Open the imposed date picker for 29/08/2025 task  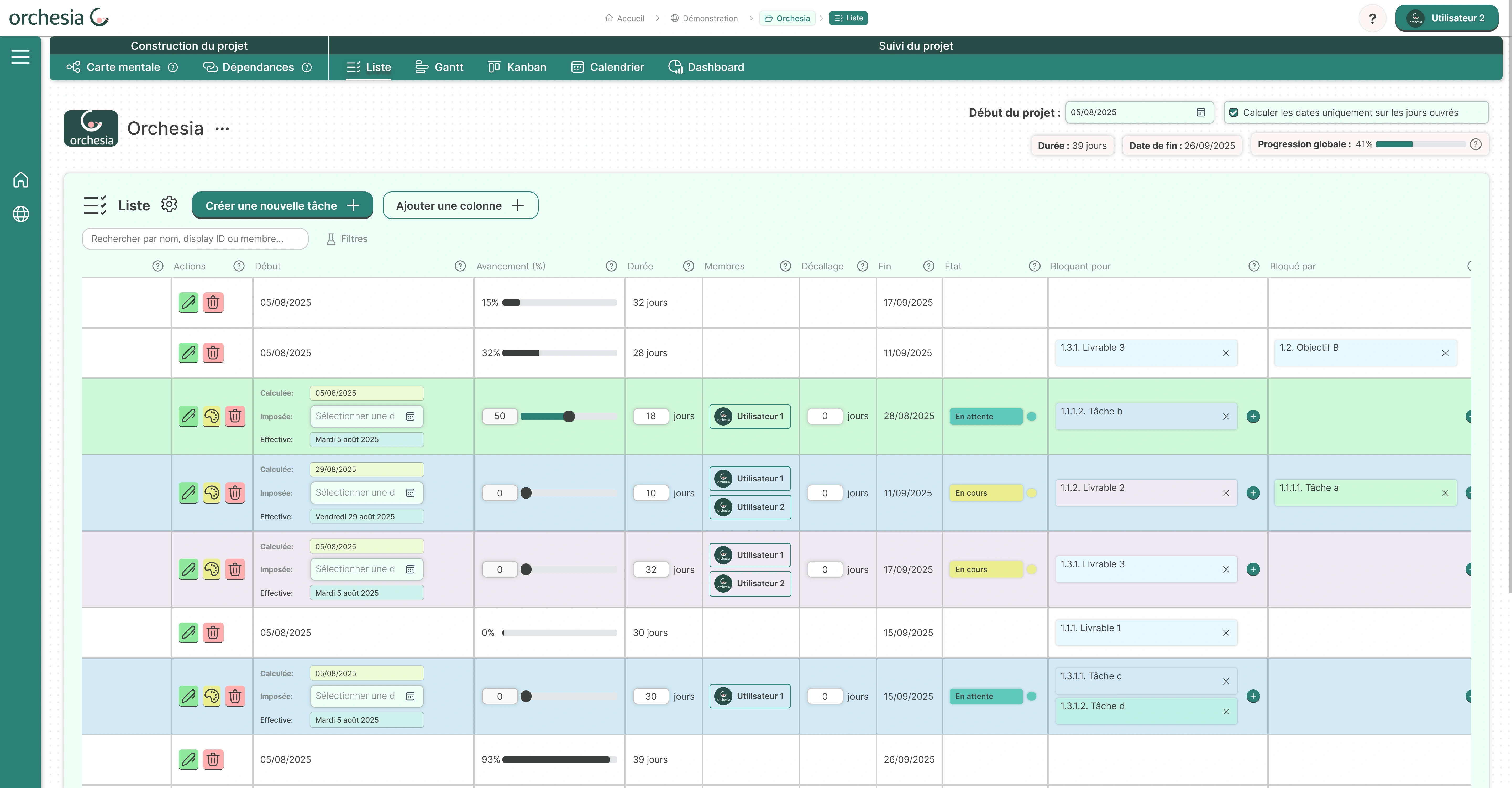coord(410,493)
